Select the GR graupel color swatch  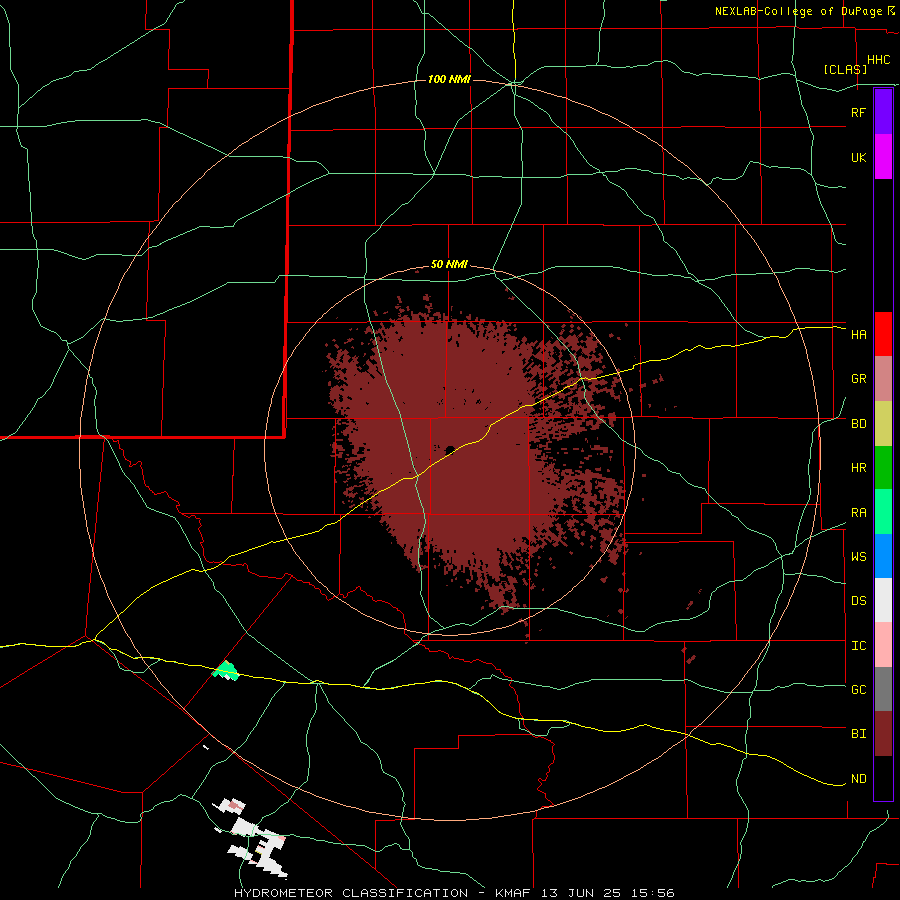click(x=883, y=379)
